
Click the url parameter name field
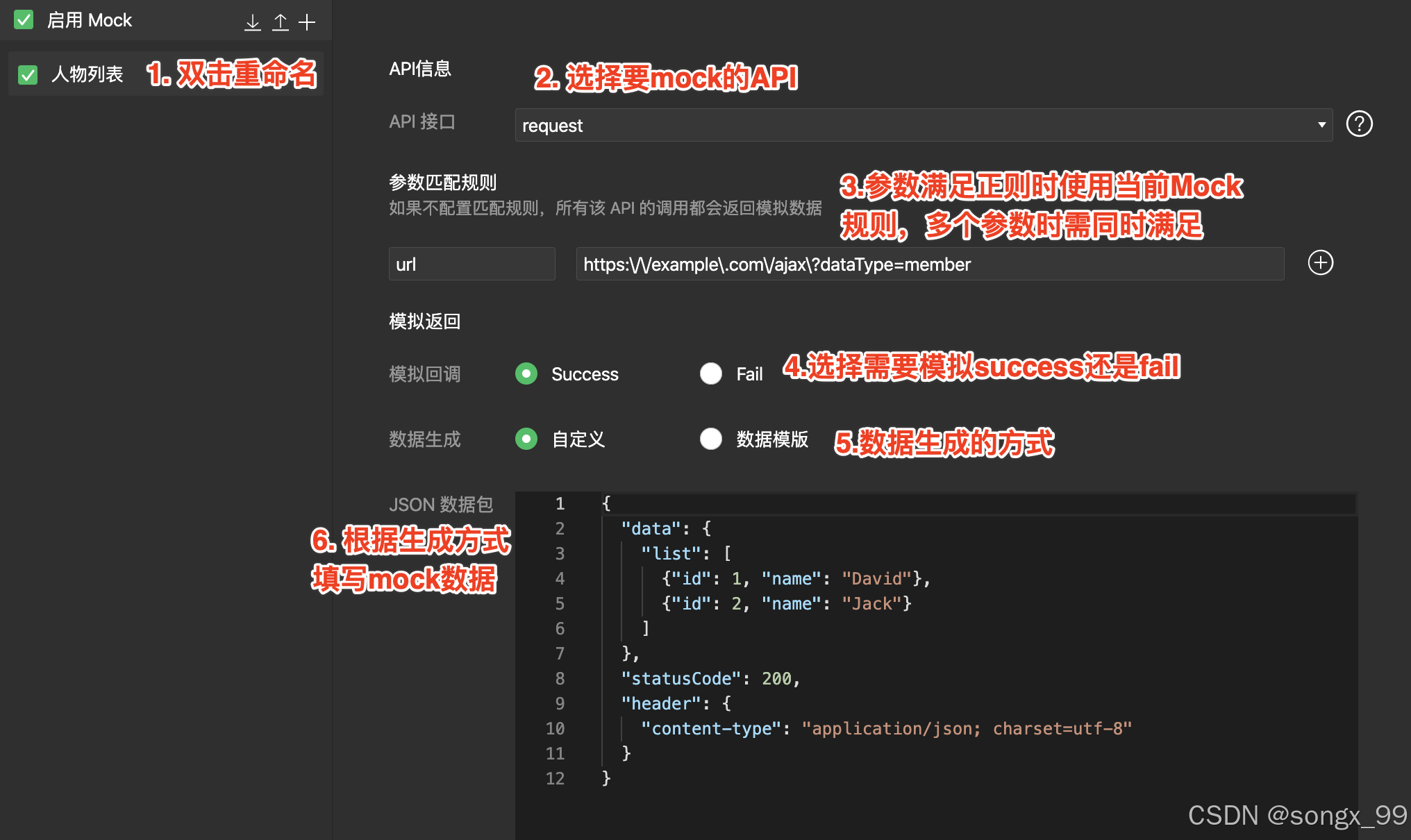click(471, 264)
